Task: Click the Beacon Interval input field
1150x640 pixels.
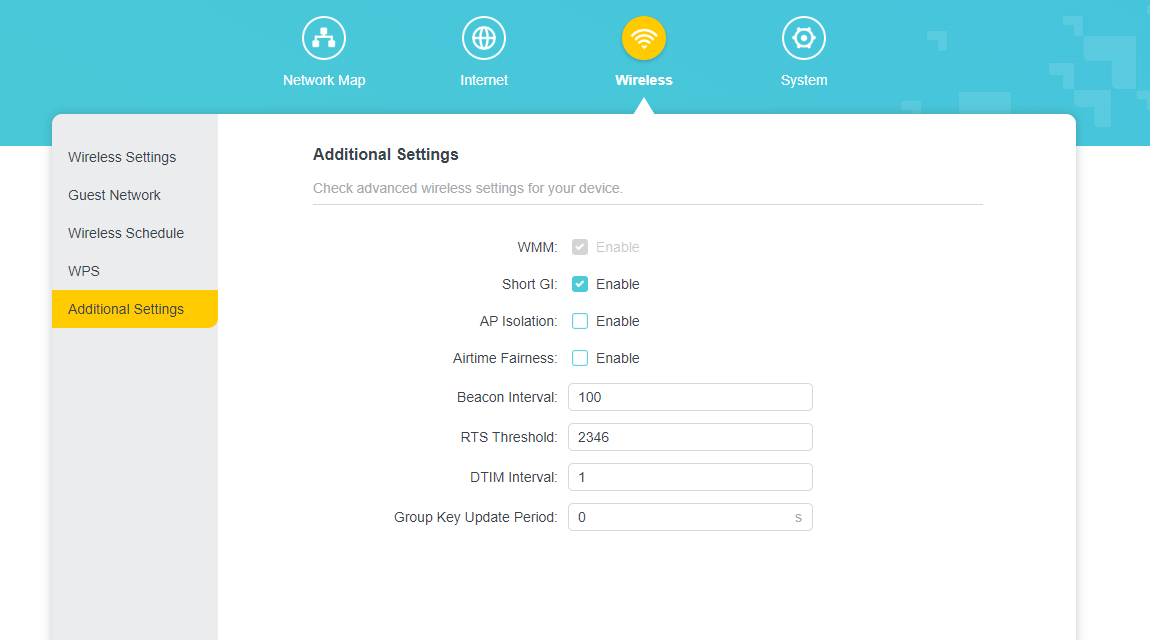Action: (690, 397)
